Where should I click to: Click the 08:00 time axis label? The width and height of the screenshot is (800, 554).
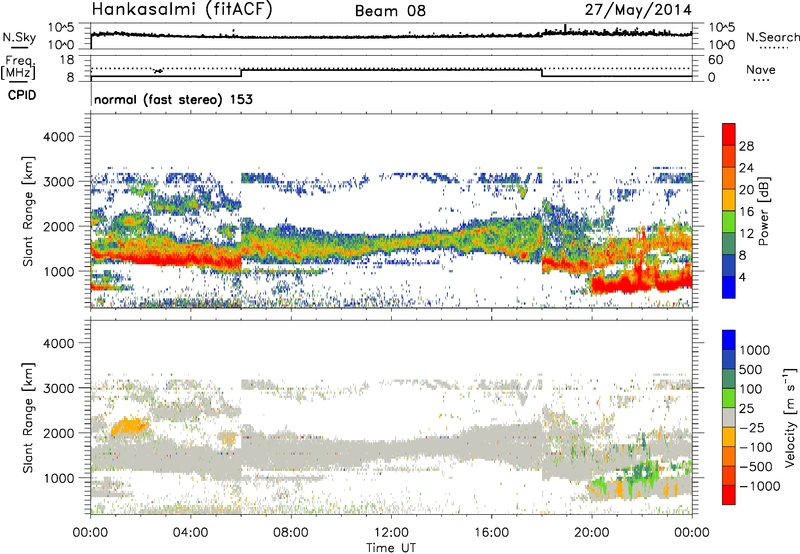pos(291,533)
